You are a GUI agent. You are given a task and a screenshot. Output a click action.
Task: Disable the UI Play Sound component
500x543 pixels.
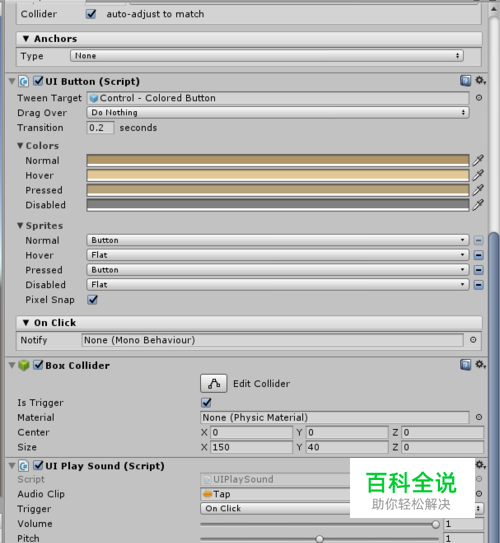click(38, 465)
